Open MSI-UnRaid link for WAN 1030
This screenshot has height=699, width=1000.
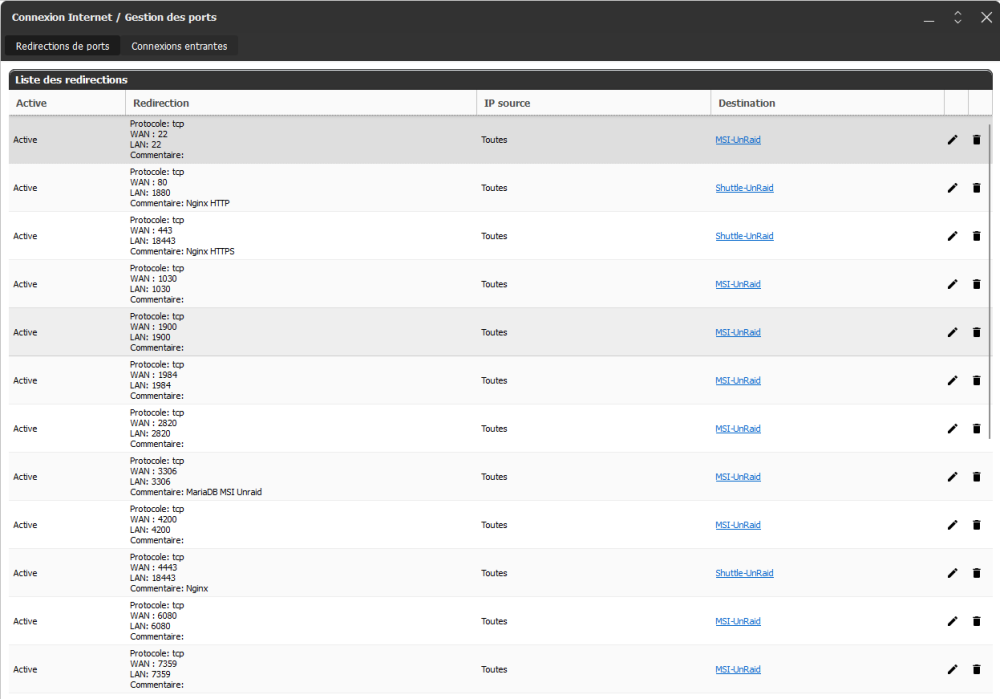point(738,284)
